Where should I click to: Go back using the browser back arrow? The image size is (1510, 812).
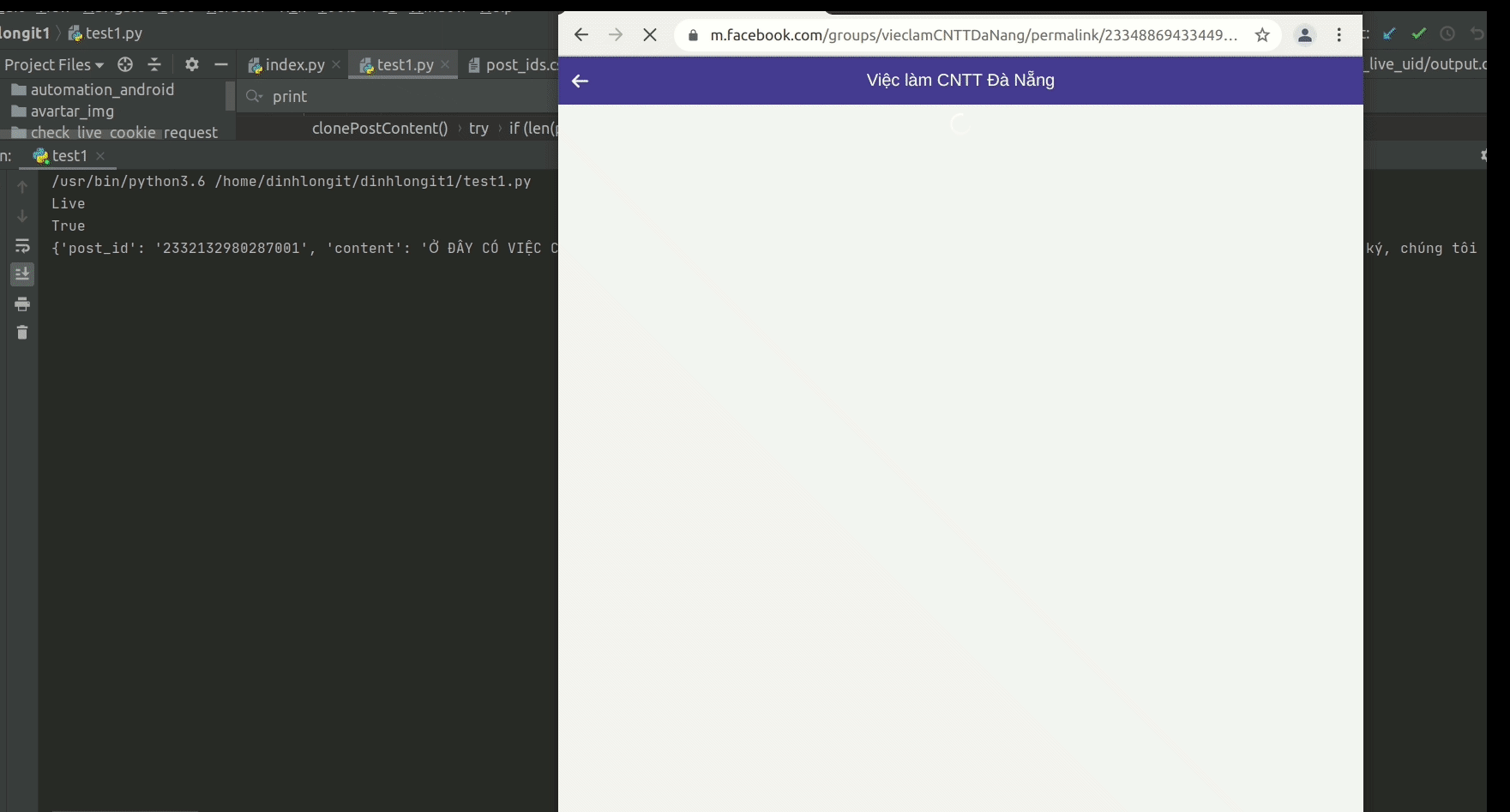pyautogui.click(x=581, y=35)
